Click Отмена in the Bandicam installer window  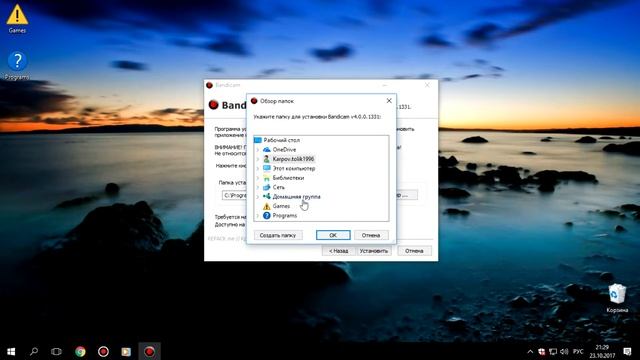(414, 251)
